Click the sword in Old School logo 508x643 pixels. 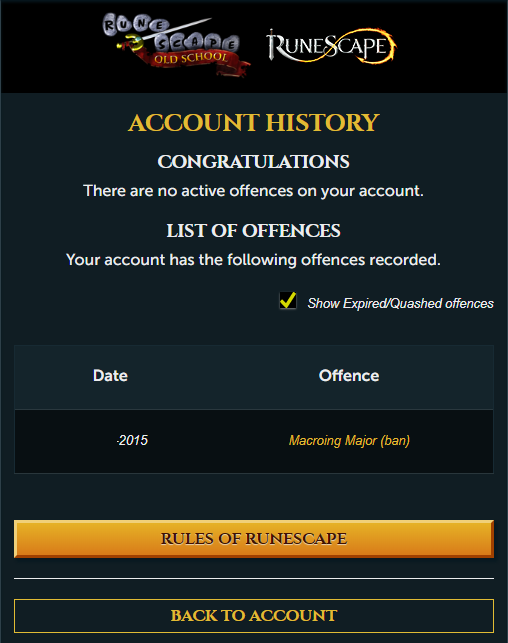[164, 33]
